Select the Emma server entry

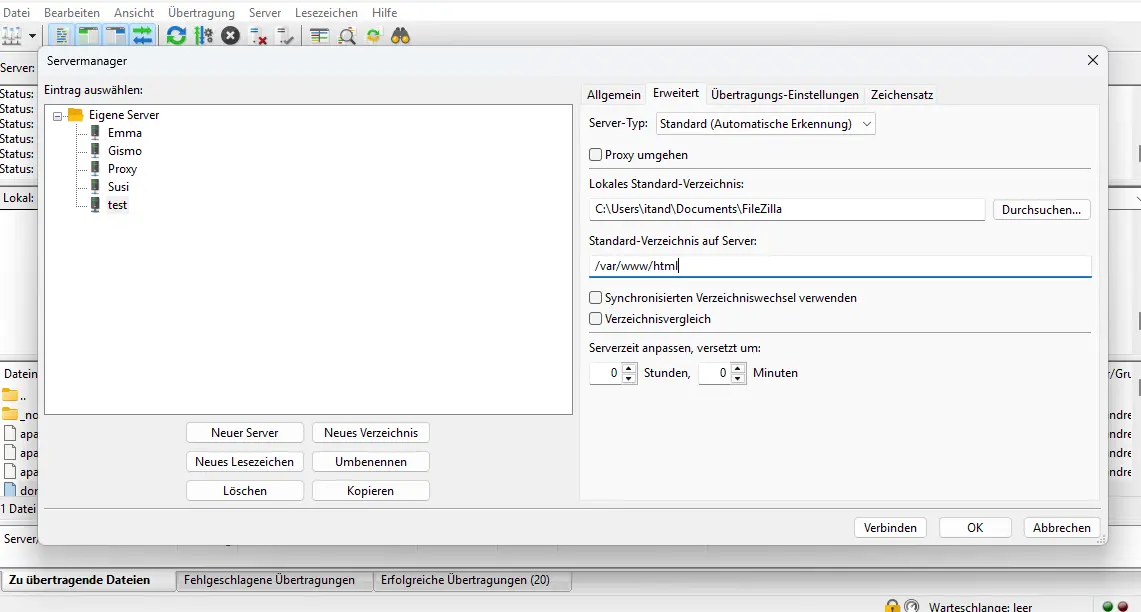pos(124,133)
